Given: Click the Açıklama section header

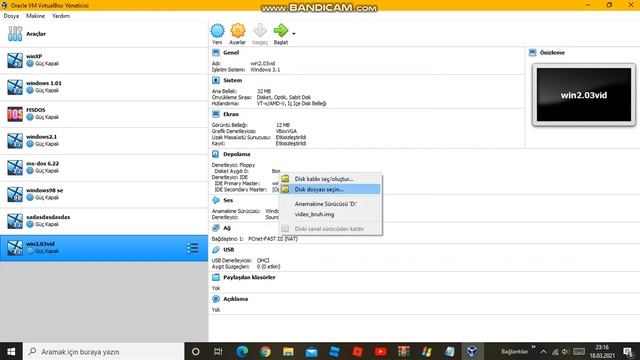Looking at the screenshot, I should tap(236, 299).
